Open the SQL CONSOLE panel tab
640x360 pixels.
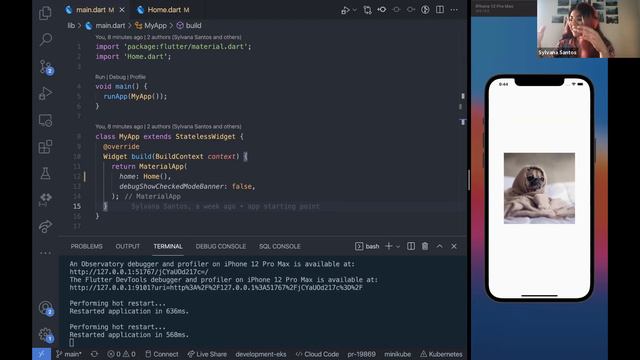click(280, 247)
